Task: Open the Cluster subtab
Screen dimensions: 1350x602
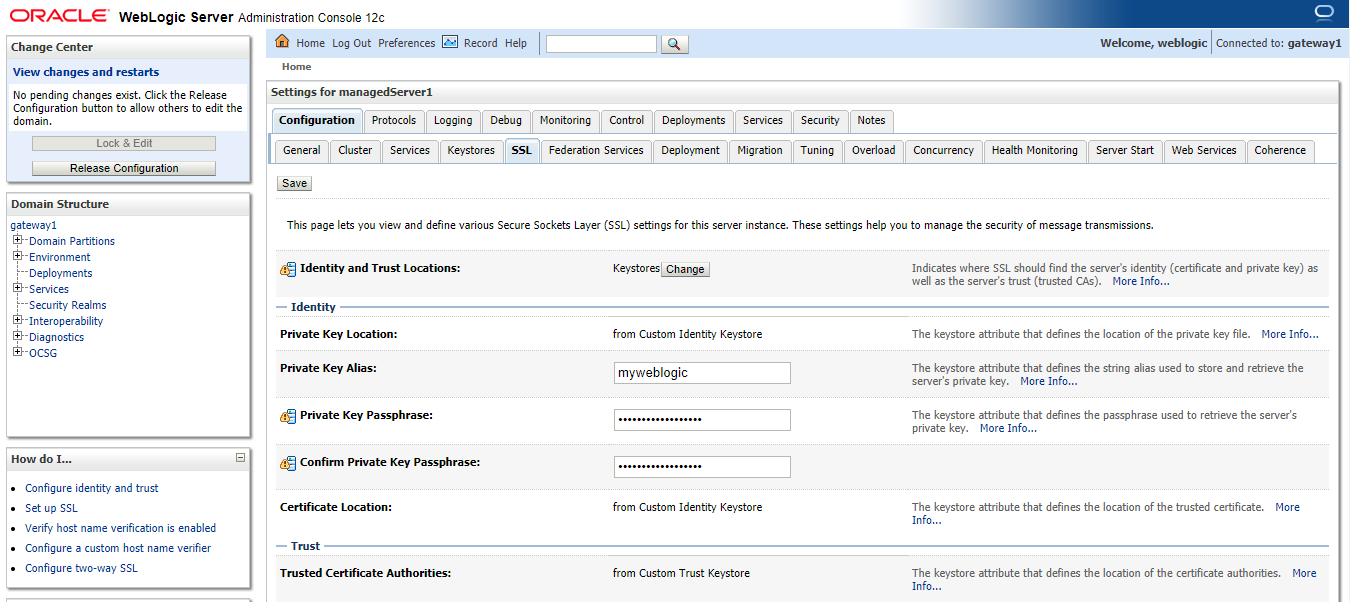Action: tap(355, 150)
